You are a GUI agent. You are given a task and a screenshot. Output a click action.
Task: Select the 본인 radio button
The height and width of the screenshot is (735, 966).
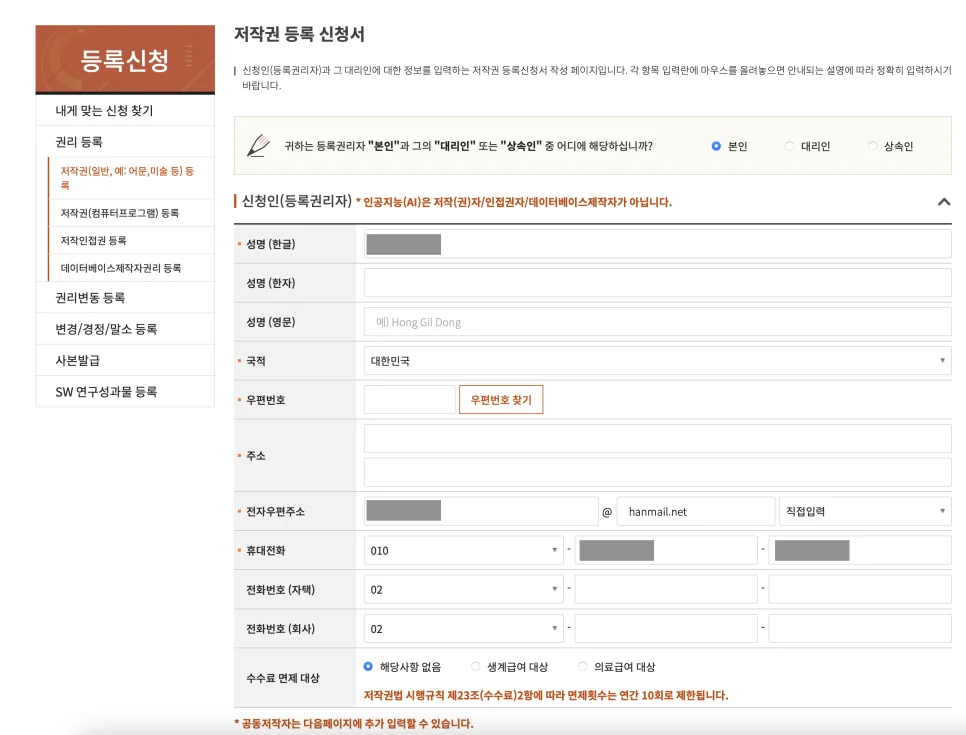(x=716, y=146)
